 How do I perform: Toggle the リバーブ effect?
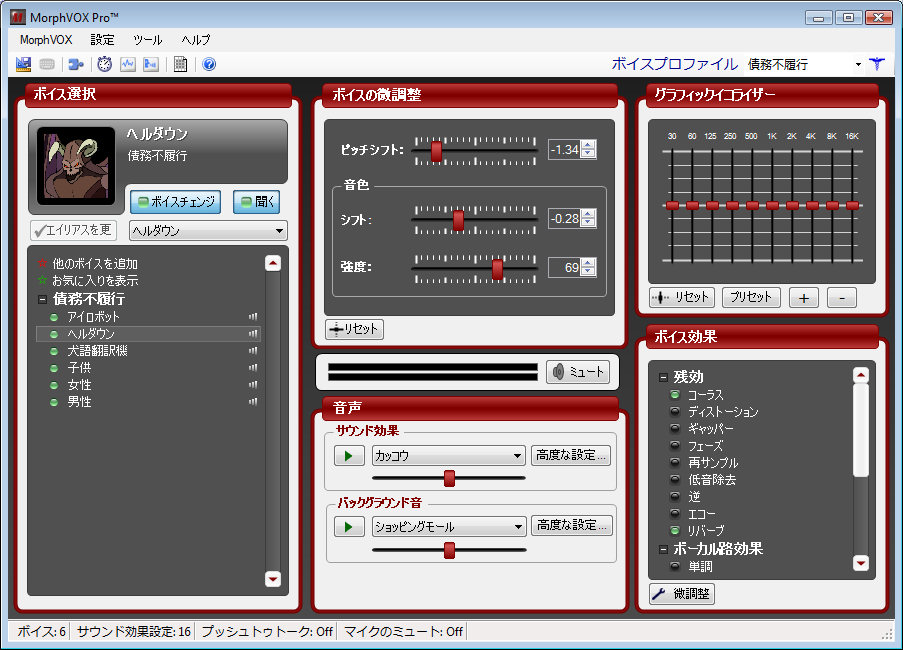coord(676,530)
